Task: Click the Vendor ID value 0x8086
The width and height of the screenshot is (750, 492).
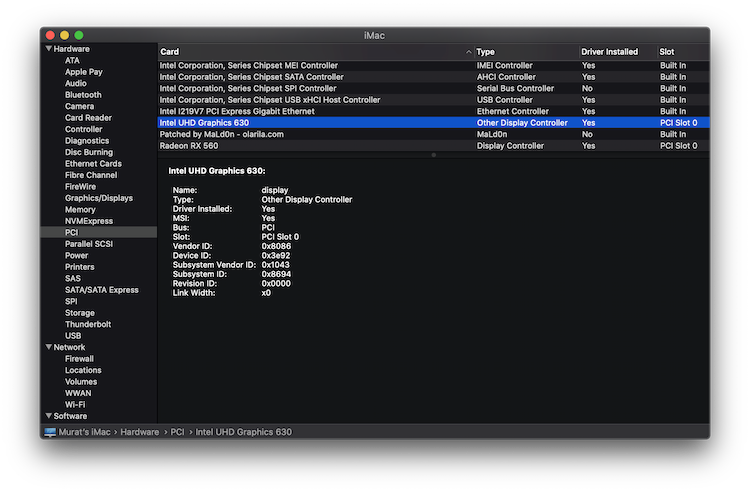Action: [x=276, y=246]
